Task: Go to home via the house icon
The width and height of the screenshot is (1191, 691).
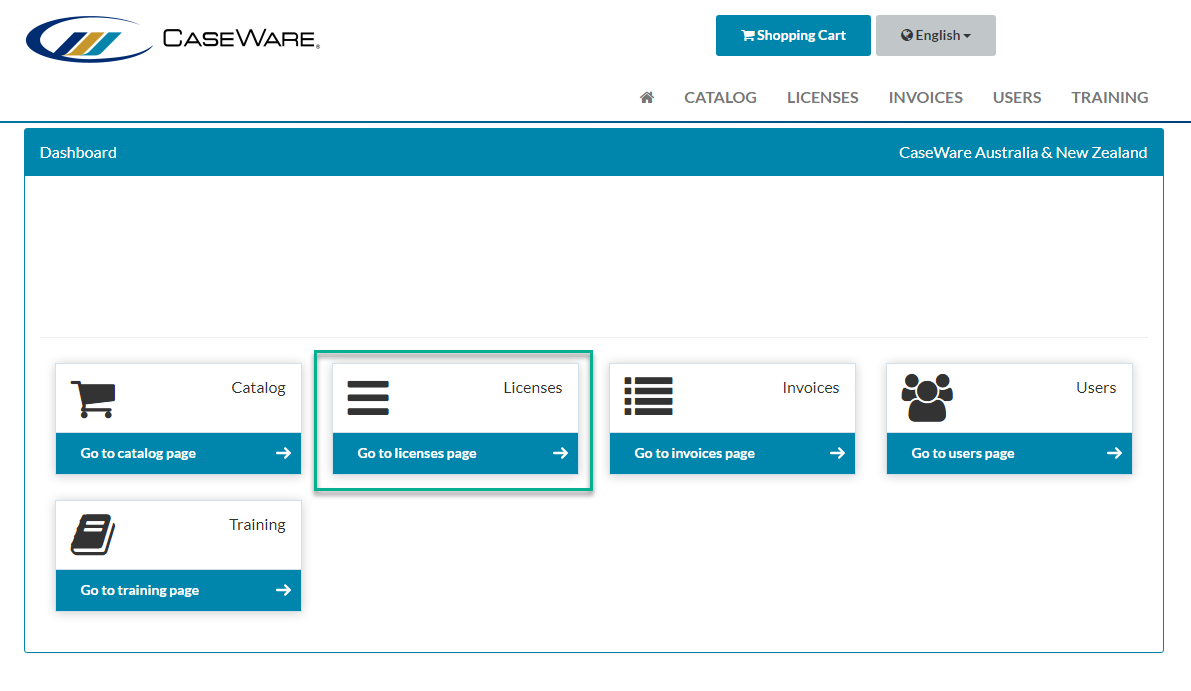Action: tap(646, 97)
